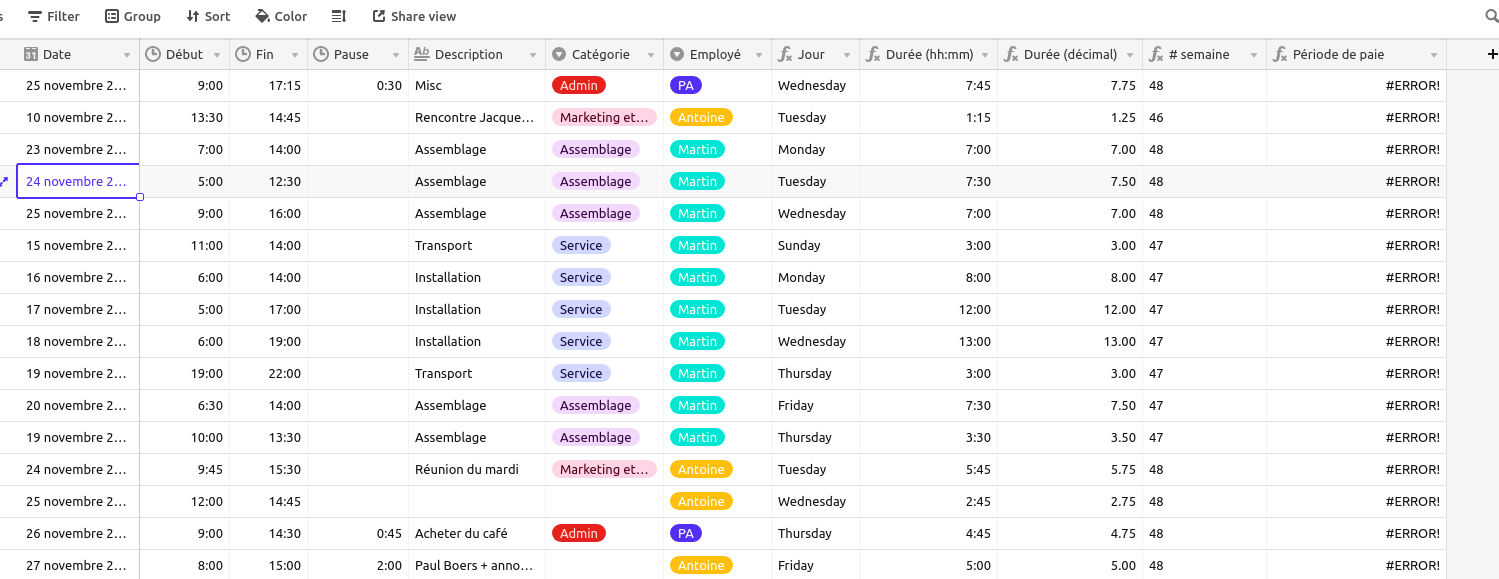1499x579 pixels.
Task: Click the Sunday cell in Jour column
Action: (x=815, y=246)
